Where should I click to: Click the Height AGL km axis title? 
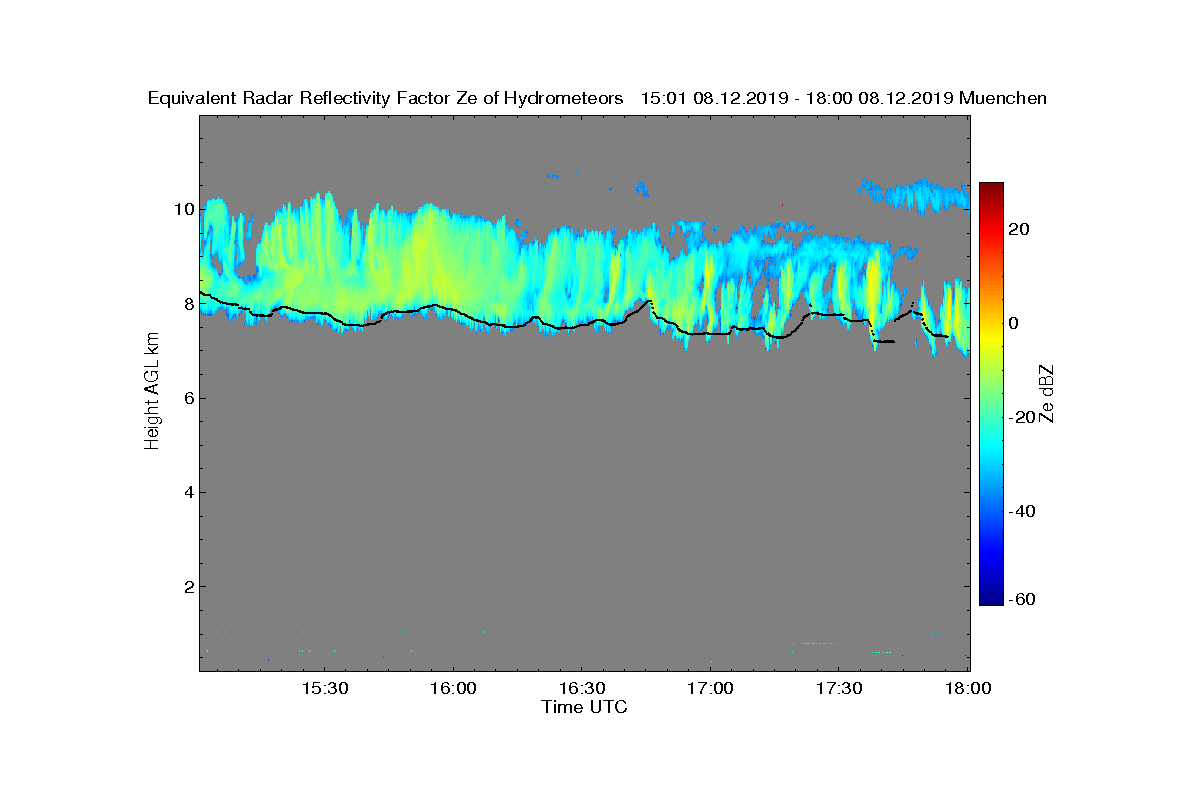pos(152,392)
